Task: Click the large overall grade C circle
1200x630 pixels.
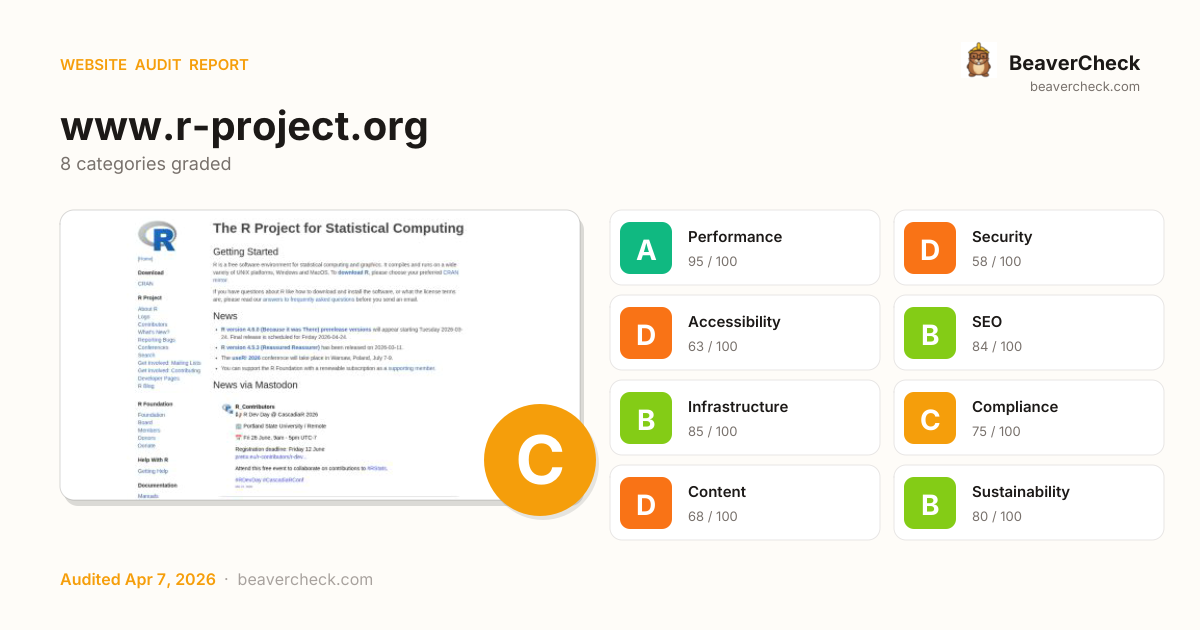Action: pyautogui.click(x=540, y=460)
